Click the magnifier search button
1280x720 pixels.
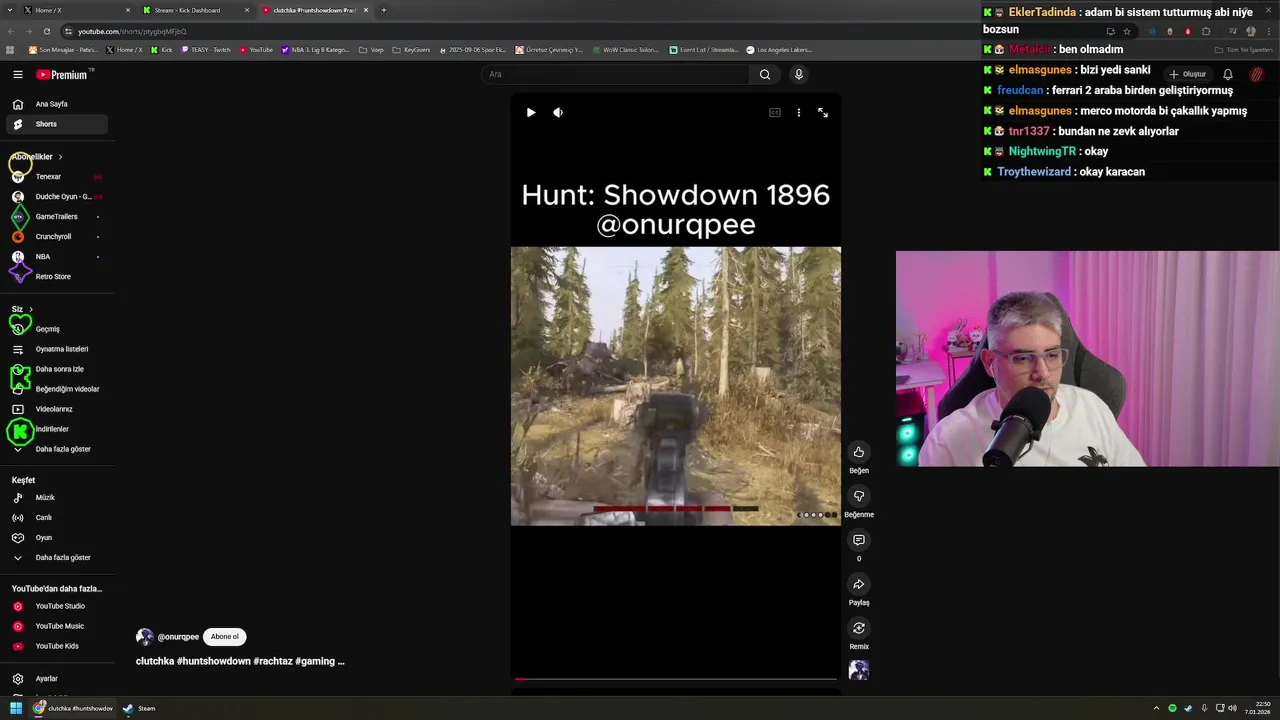pyautogui.click(x=765, y=74)
